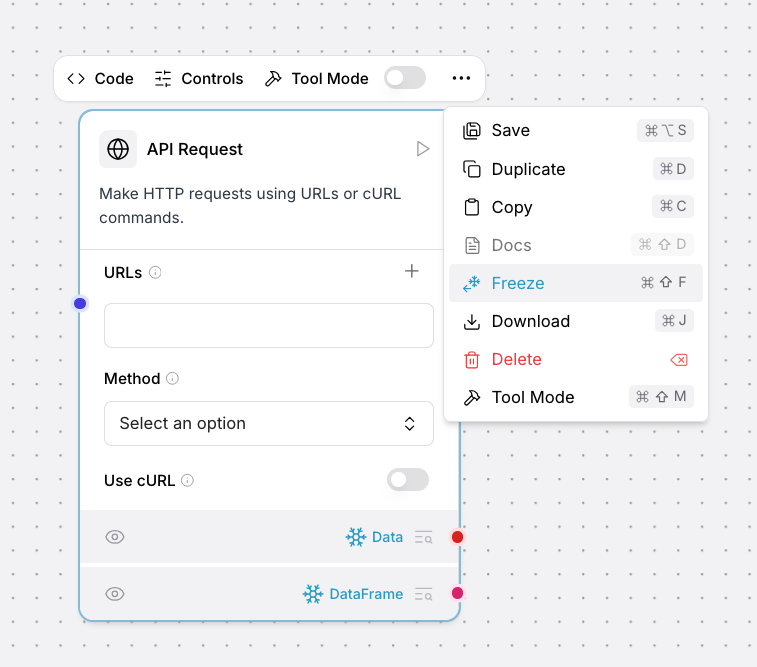Open the Controls button in toolbar
The image size is (757, 667).
pyautogui.click(x=199, y=78)
